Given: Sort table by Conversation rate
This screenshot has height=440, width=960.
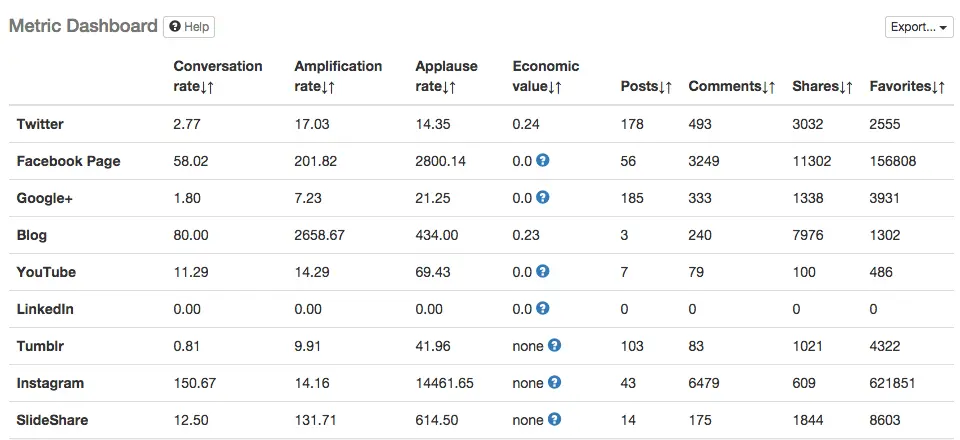Looking at the screenshot, I should (x=217, y=77).
